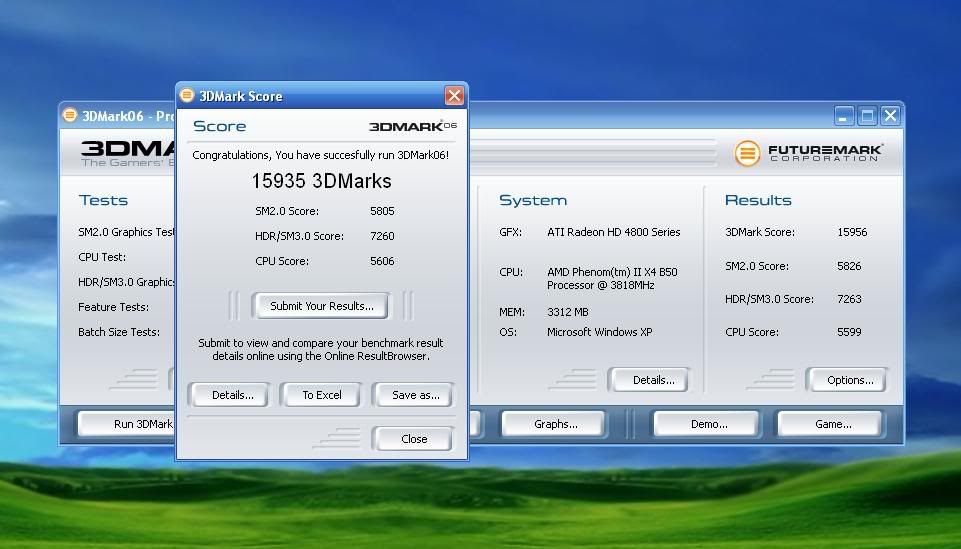Image resolution: width=961 pixels, height=549 pixels.
Task: Click the SM2.0 Score value 5805
Action: (382, 211)
